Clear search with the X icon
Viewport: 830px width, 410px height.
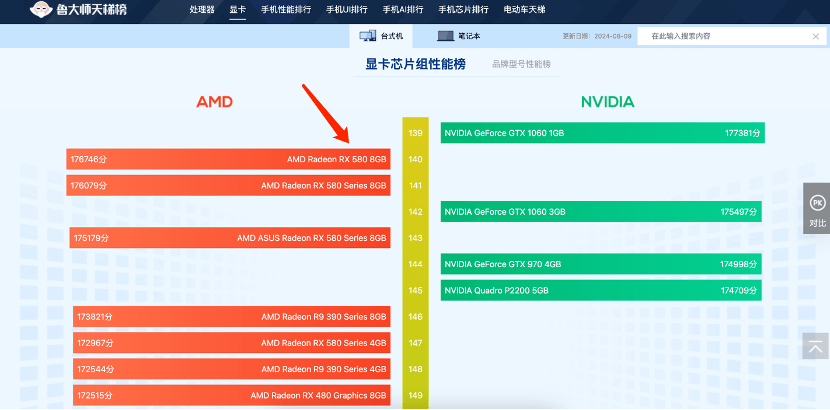(x=815, y=36)
